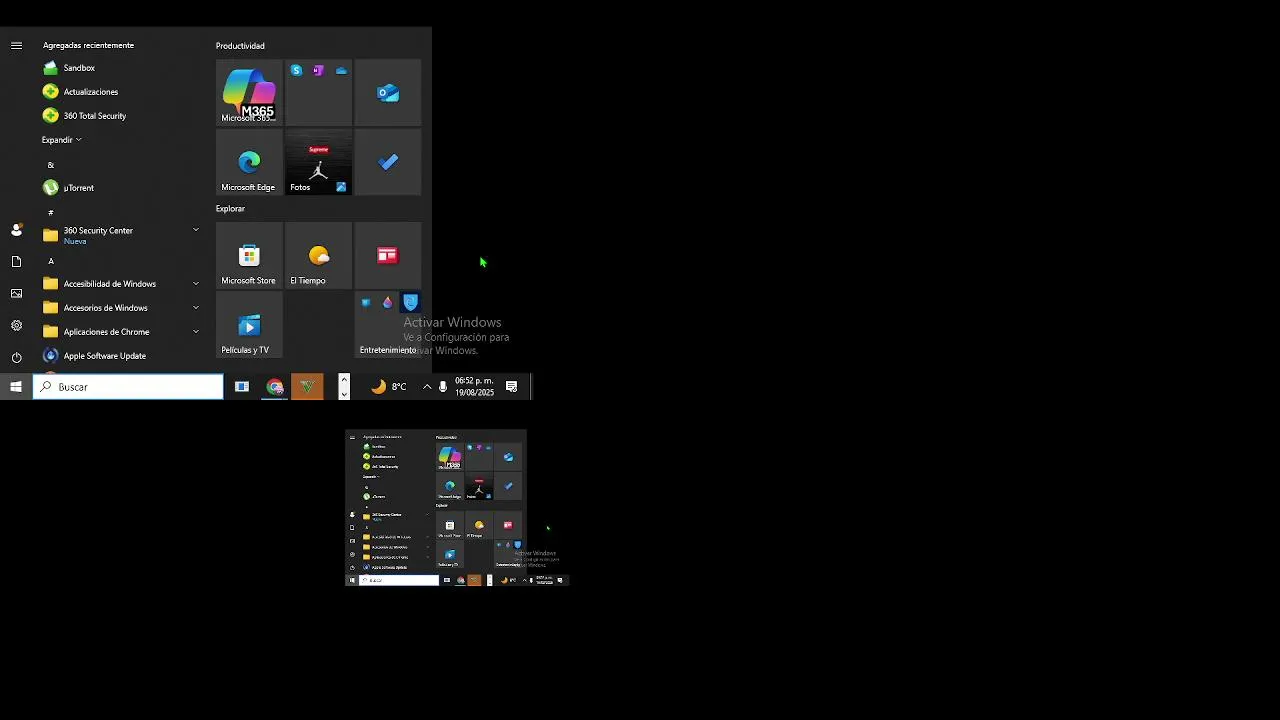
Task: Click the taskbar toolbar scroll arrows
Action: (x=344, y=387)
